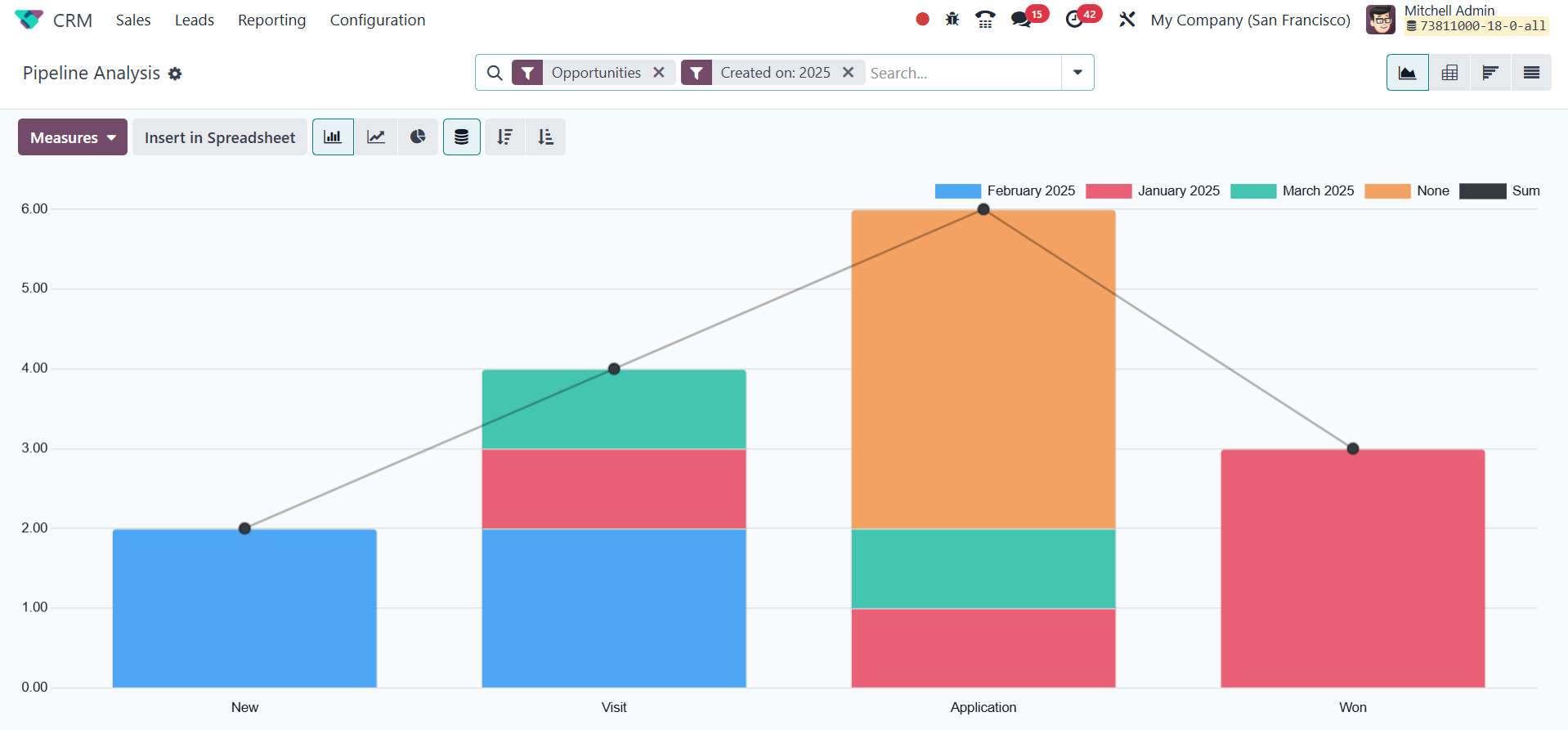Click the red recording dot icon
Screen dimensions: 1568x730
(922, 19)
